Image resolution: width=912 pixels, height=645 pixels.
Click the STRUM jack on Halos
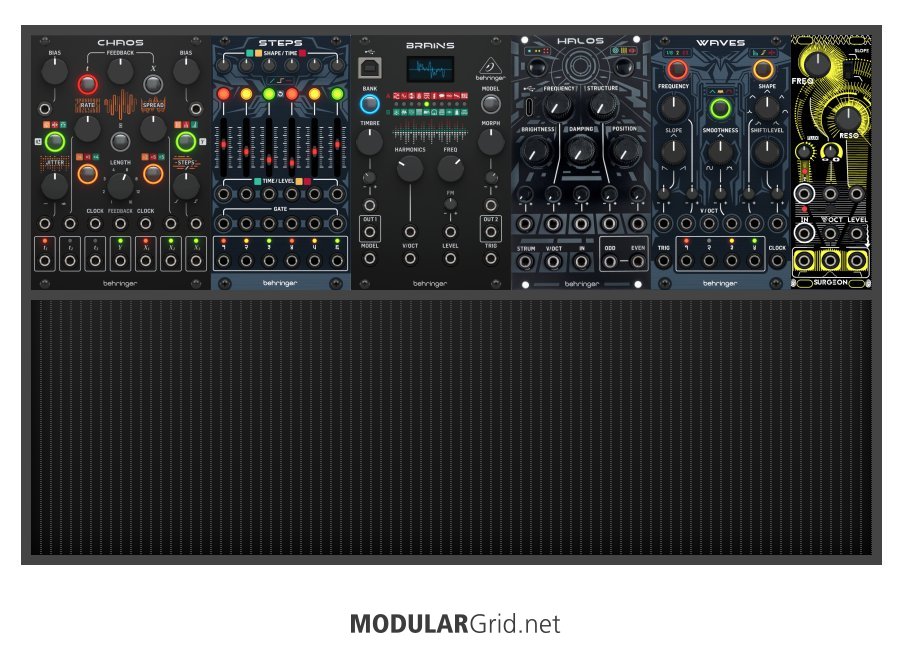pos(525,262)
